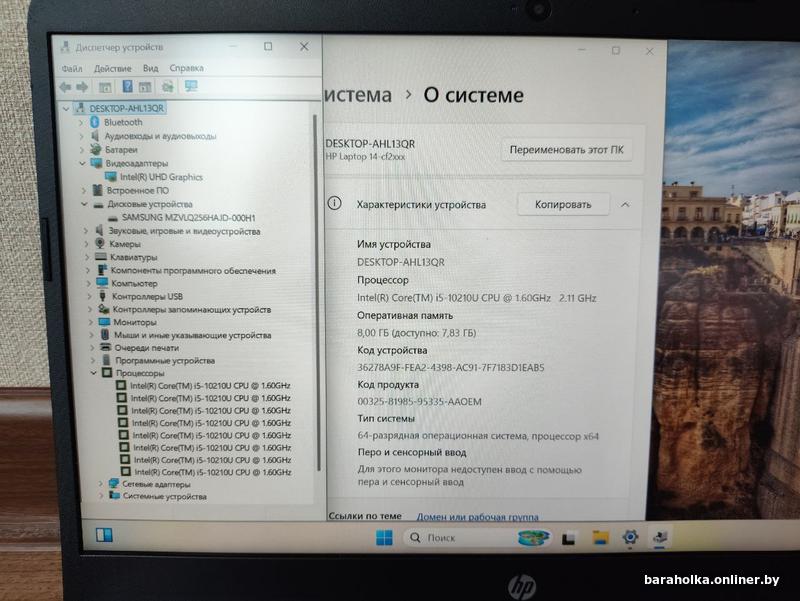
Task: Expand the Bluetooth tree node
Action: [81, 122]
